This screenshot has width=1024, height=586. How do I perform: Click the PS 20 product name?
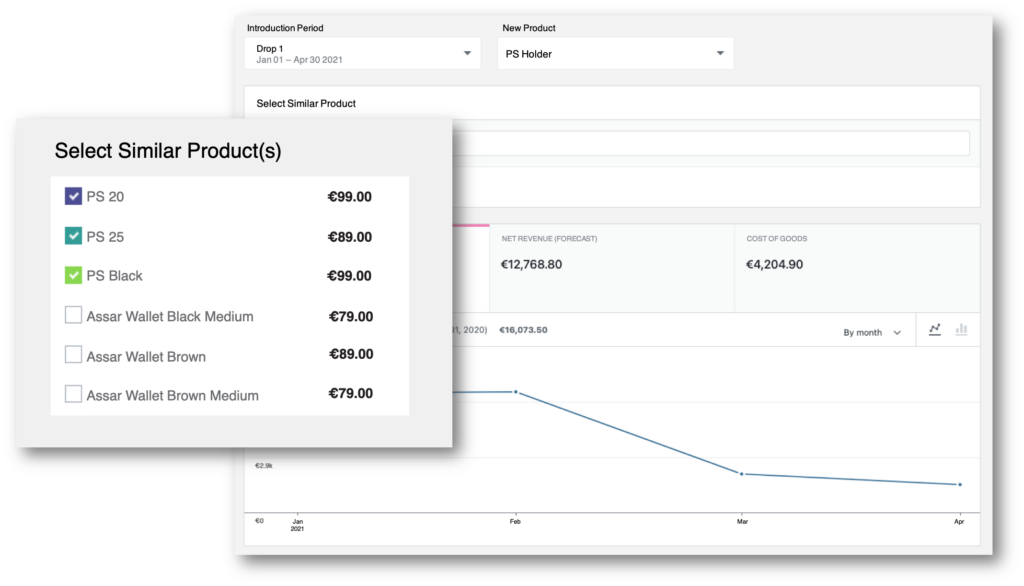(x=105, y=197)
